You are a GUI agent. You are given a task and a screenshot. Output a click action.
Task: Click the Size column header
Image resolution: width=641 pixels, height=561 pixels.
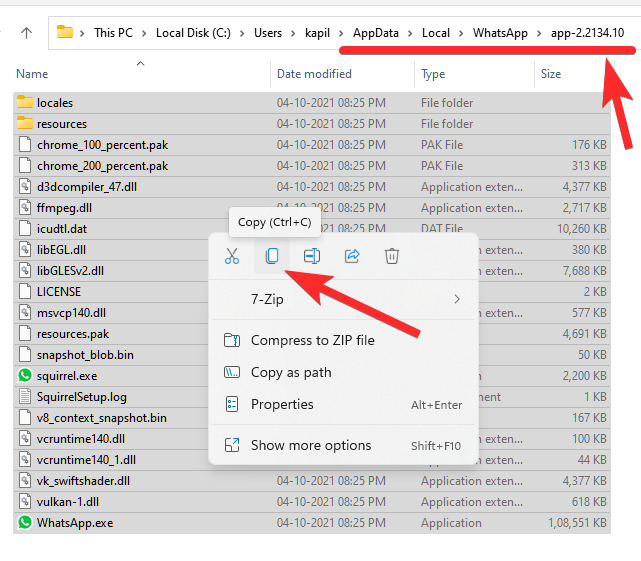click(x=551, y=74)
